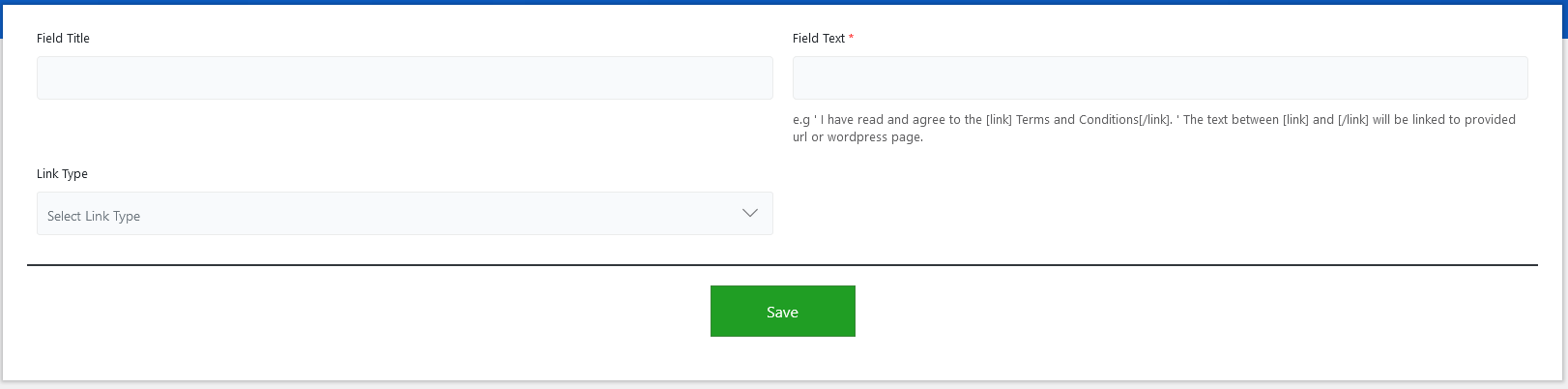
Task: Click the empty area right of Link Type dropdown
Action: [x=1159, y=214]
